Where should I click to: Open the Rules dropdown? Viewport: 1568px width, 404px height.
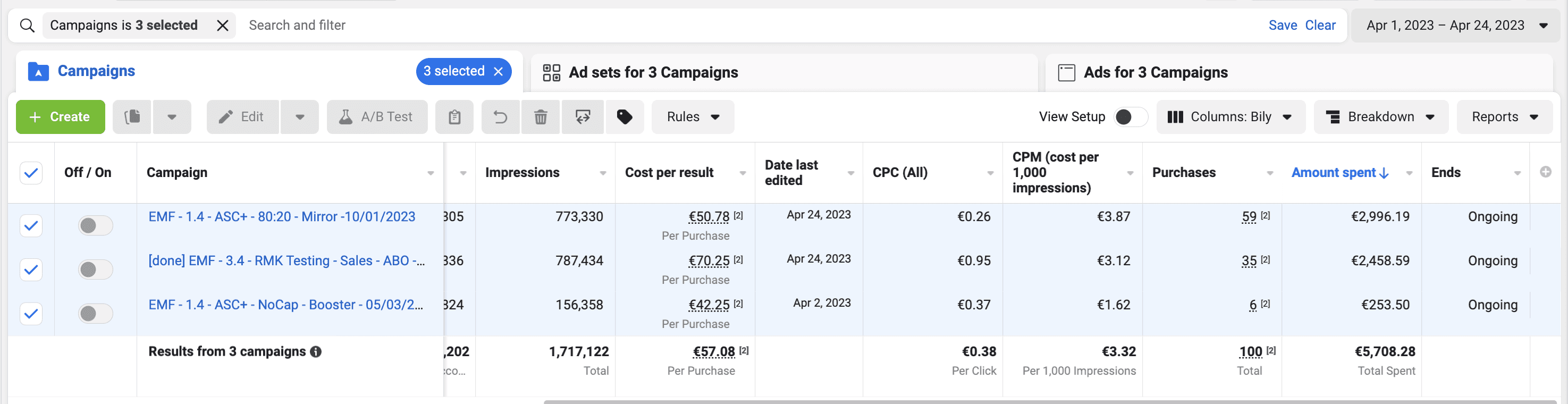(x=693, y=117)
